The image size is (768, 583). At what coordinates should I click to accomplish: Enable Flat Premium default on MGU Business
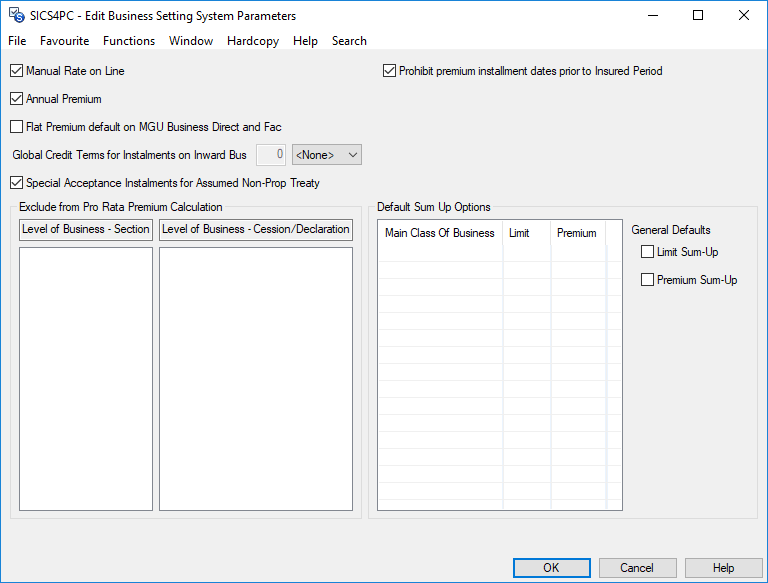(17, 127)
